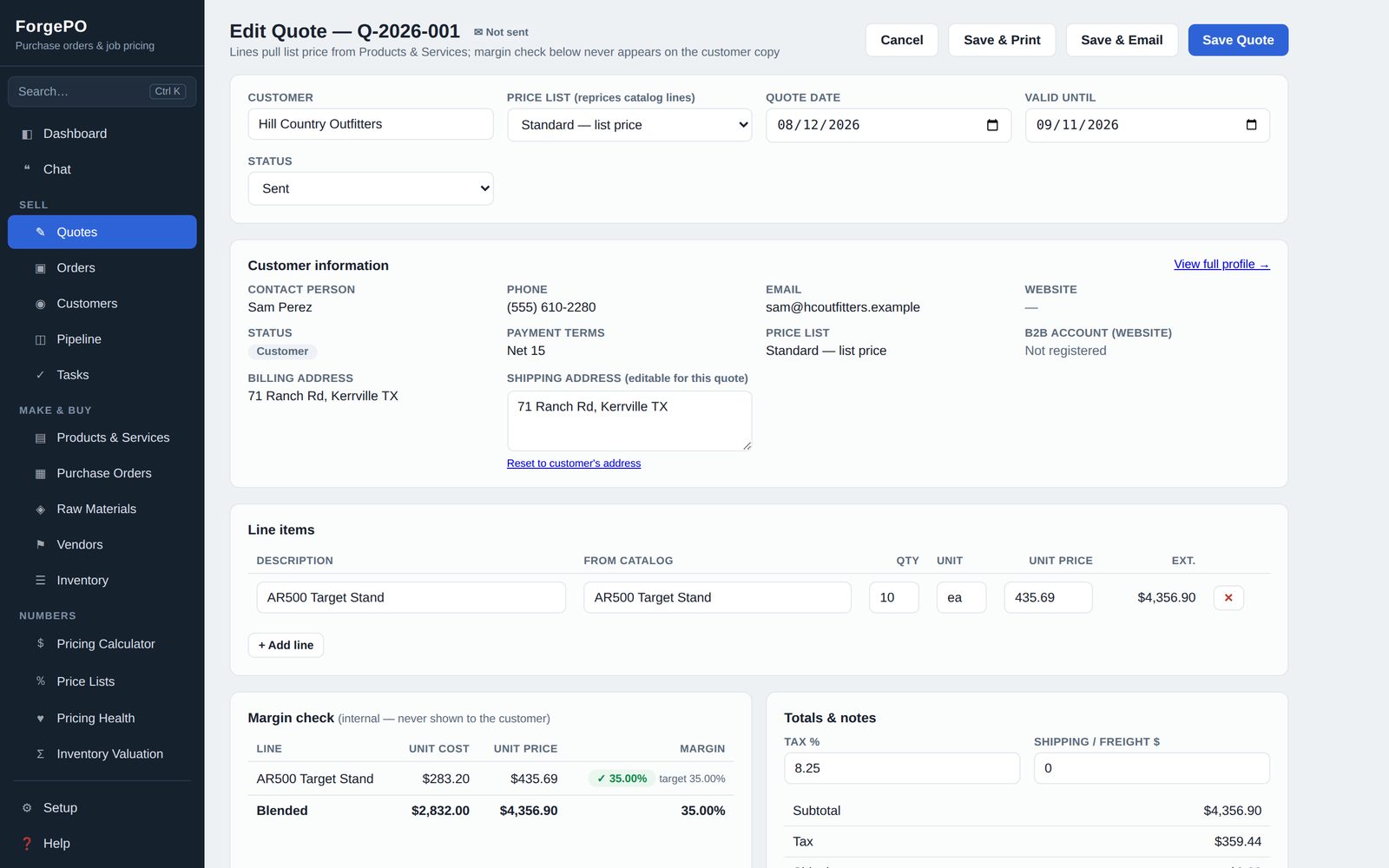Go to Chat in sidebar

coord(102,169)
